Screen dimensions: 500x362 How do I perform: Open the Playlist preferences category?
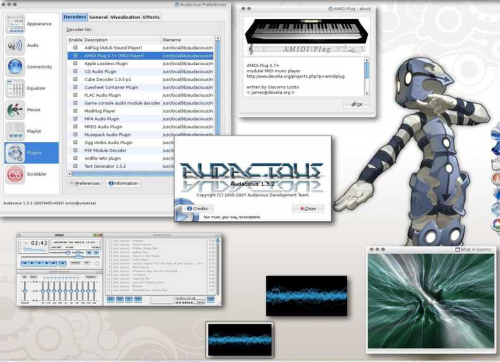coord(31,131)
